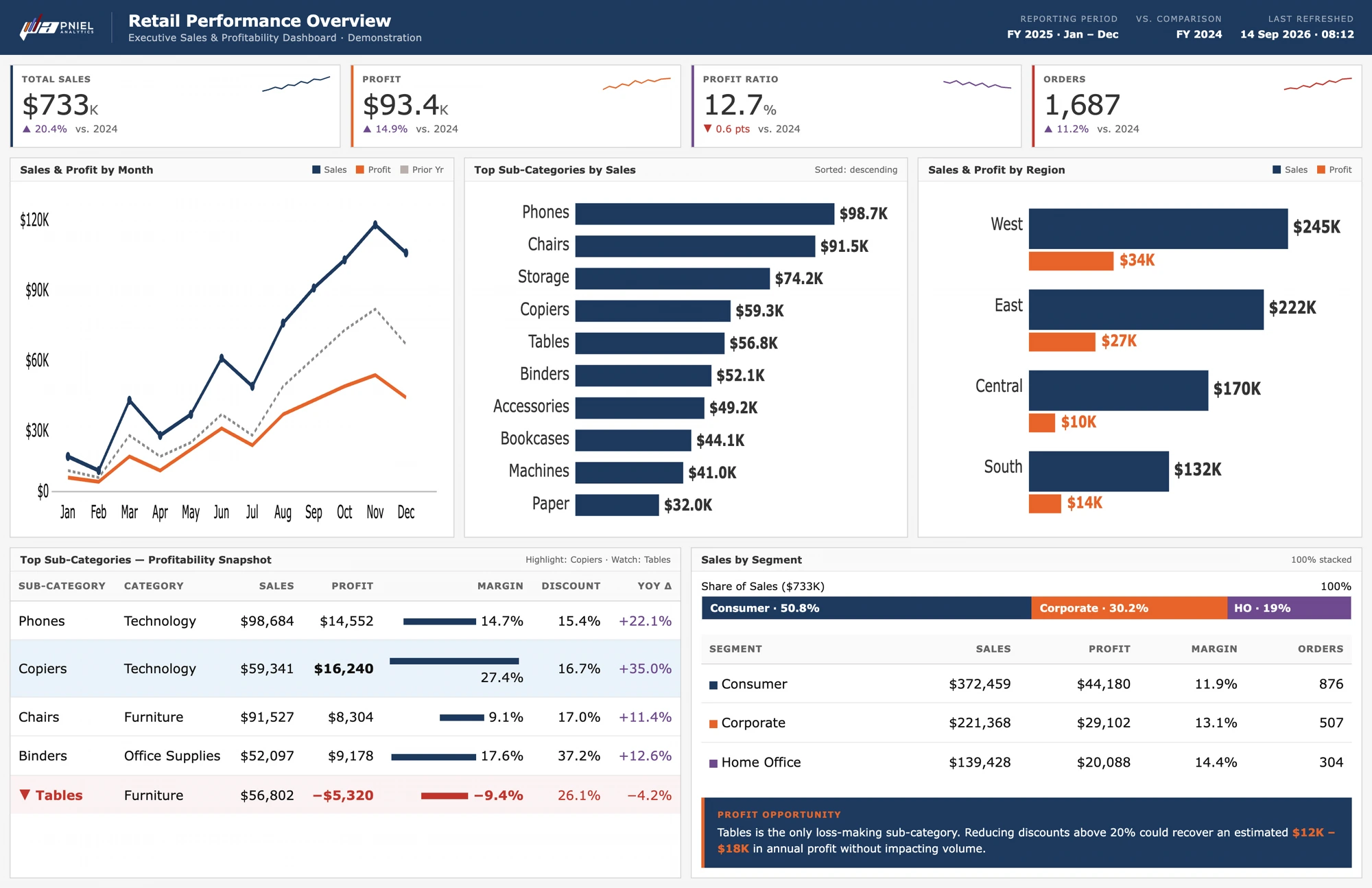Viewport: 1372px width, 888px height.
Task: Click the West region $245K sales bar
Action: (x=1158, y=229)
